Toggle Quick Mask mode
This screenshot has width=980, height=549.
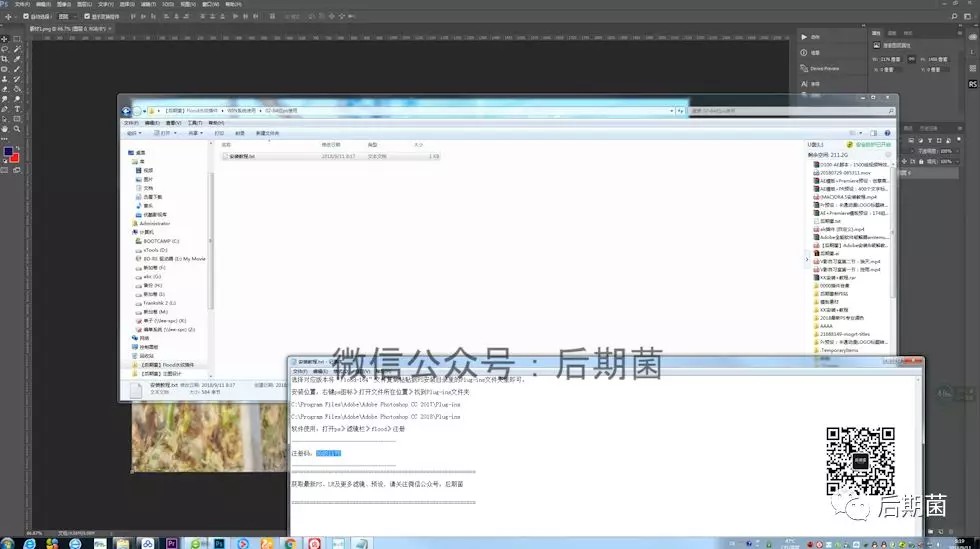coord(4,169)
